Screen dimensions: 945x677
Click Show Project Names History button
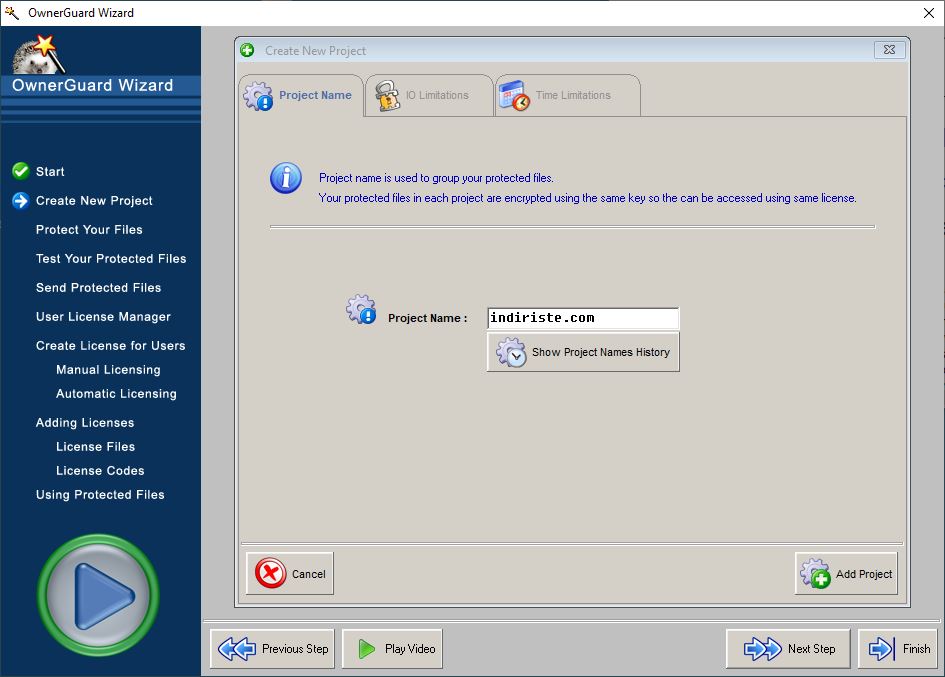583,352
